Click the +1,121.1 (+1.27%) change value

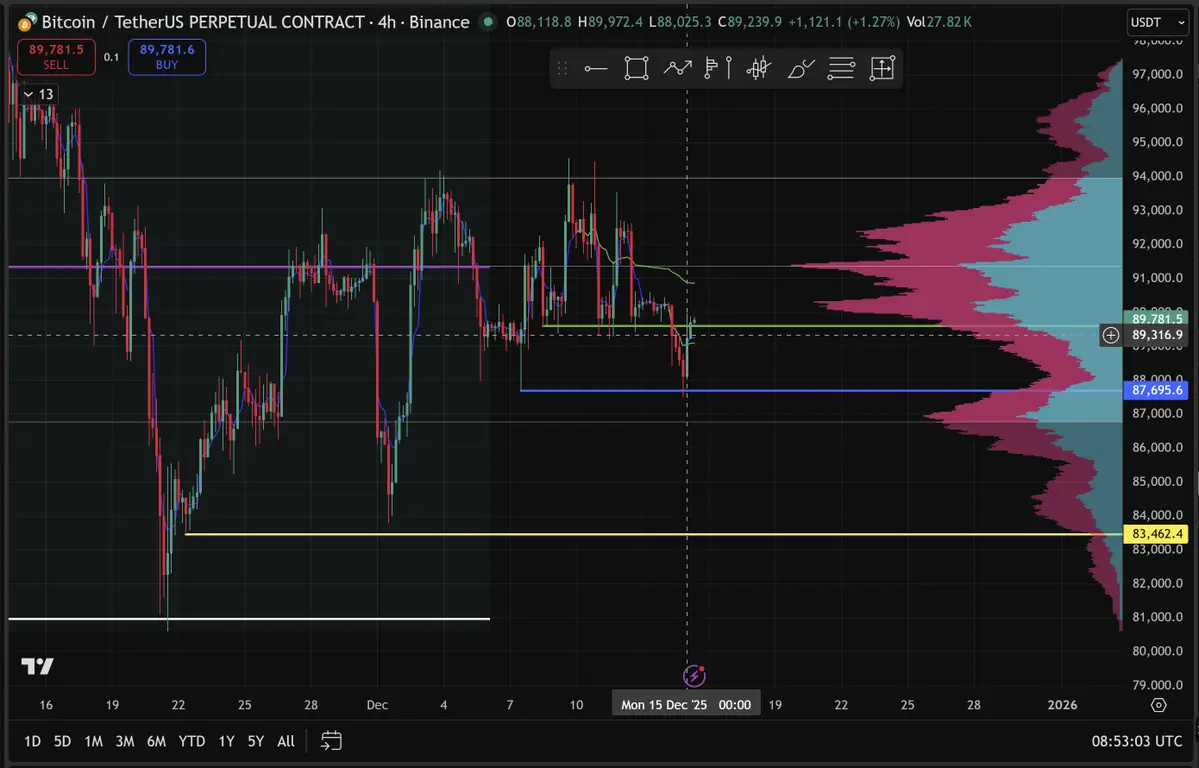[x=844, y=21]
